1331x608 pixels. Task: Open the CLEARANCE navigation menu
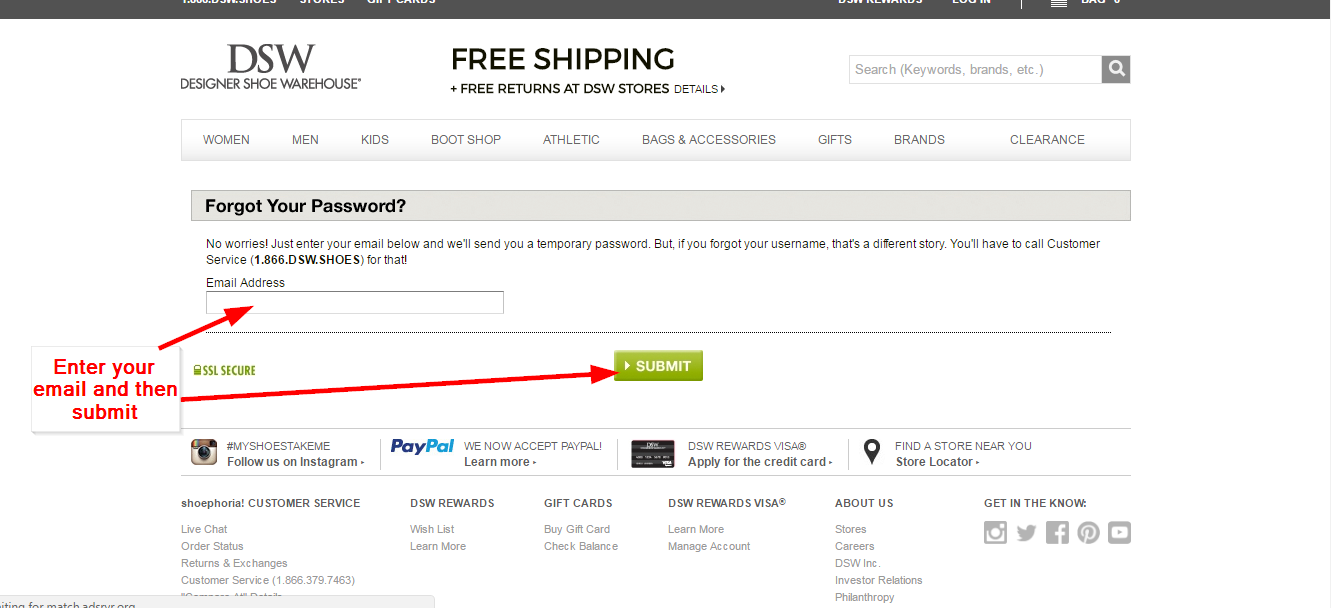pos(1047,140)
